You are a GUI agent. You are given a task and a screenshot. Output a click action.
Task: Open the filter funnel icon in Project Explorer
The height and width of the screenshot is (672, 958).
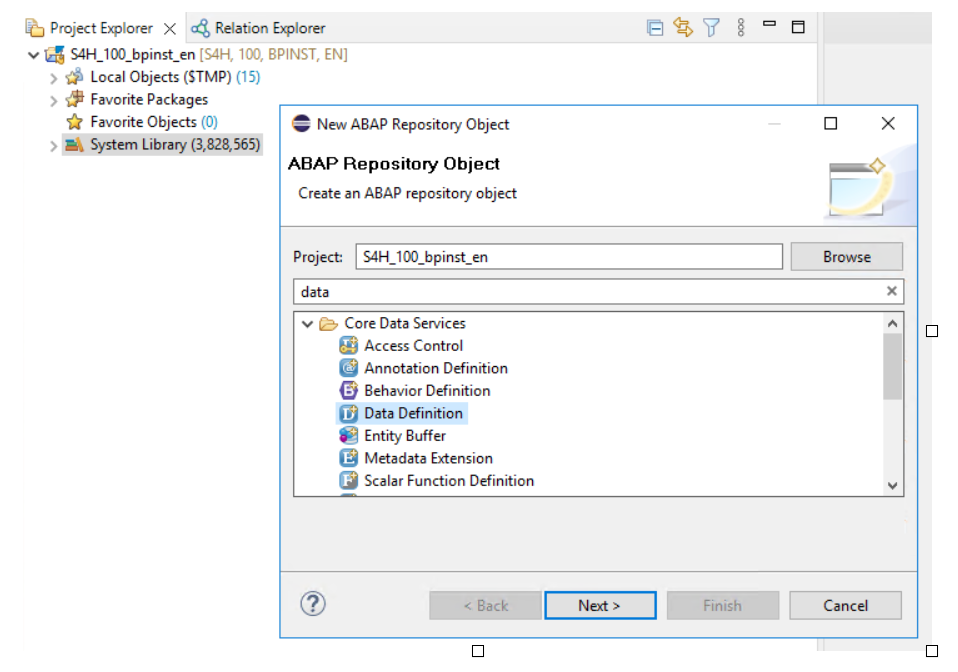(x=712, y=27)
